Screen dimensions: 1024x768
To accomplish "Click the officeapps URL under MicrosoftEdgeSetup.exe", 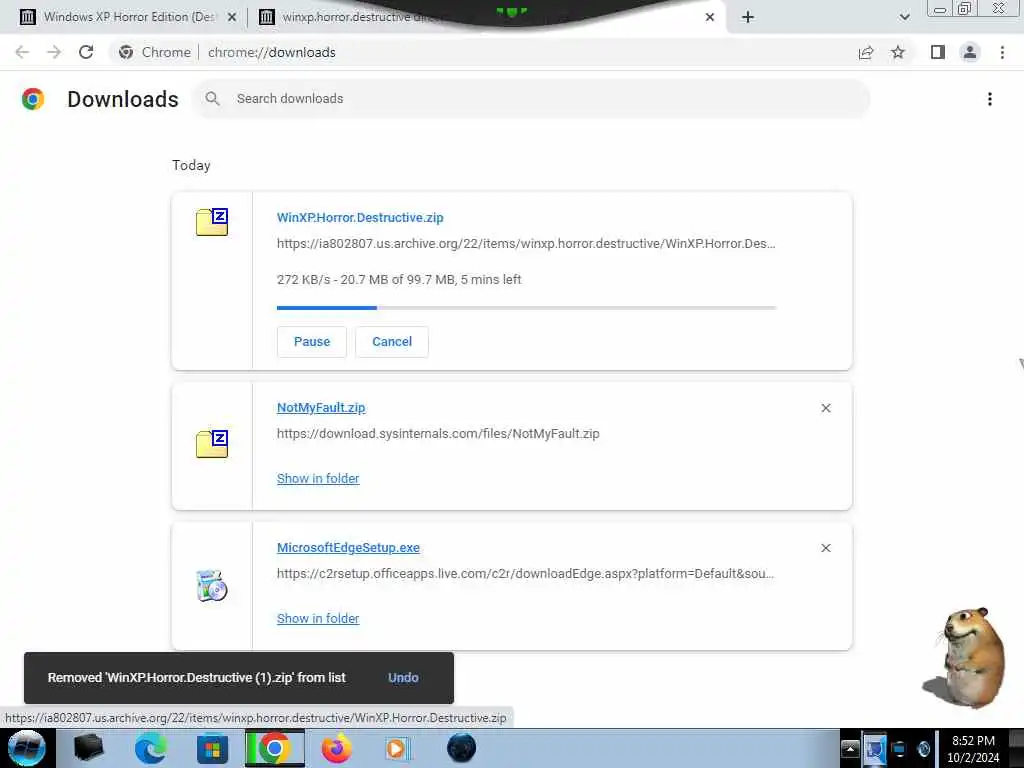I will pos(526,573).
